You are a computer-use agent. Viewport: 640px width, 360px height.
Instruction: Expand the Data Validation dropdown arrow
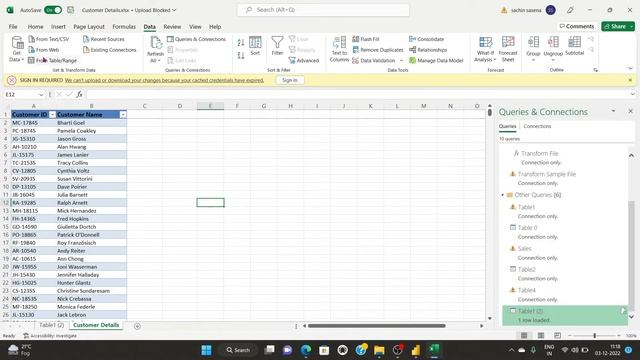coord(401,60)
